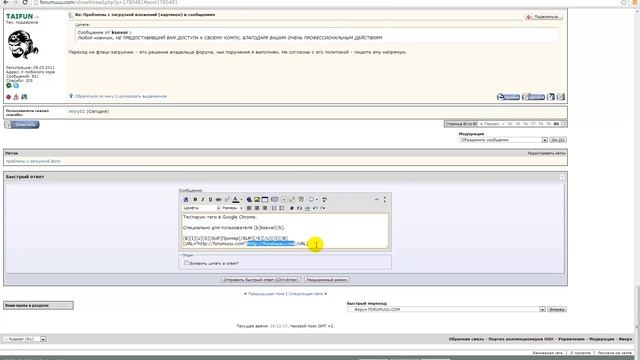Click TAIFUN's green online status icon
The height and width of the screenshot is (360, 640).
click(9, 86)
